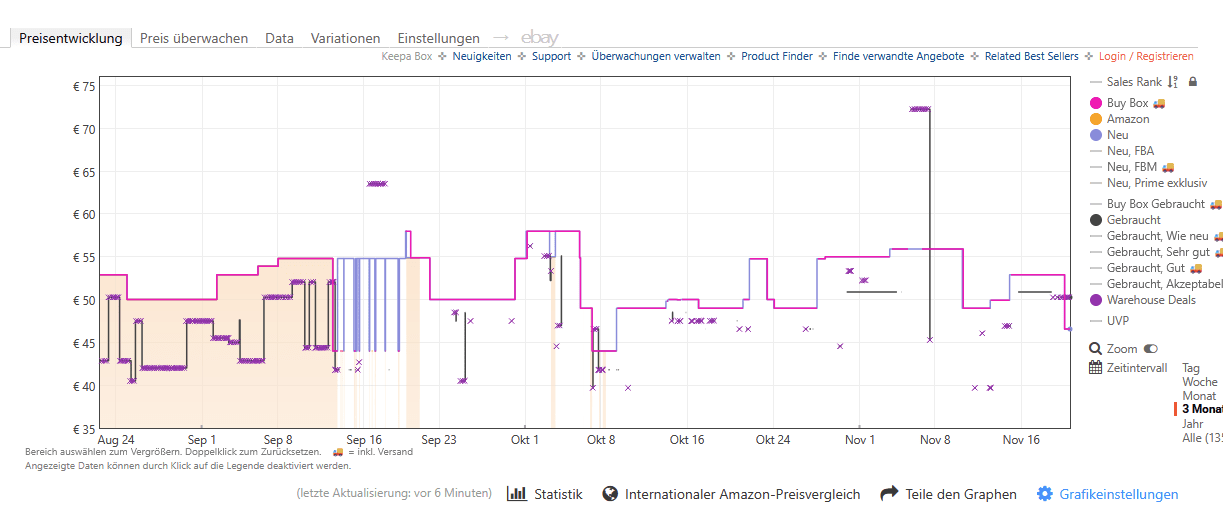Select the Jahr time range

point(1192,424)
